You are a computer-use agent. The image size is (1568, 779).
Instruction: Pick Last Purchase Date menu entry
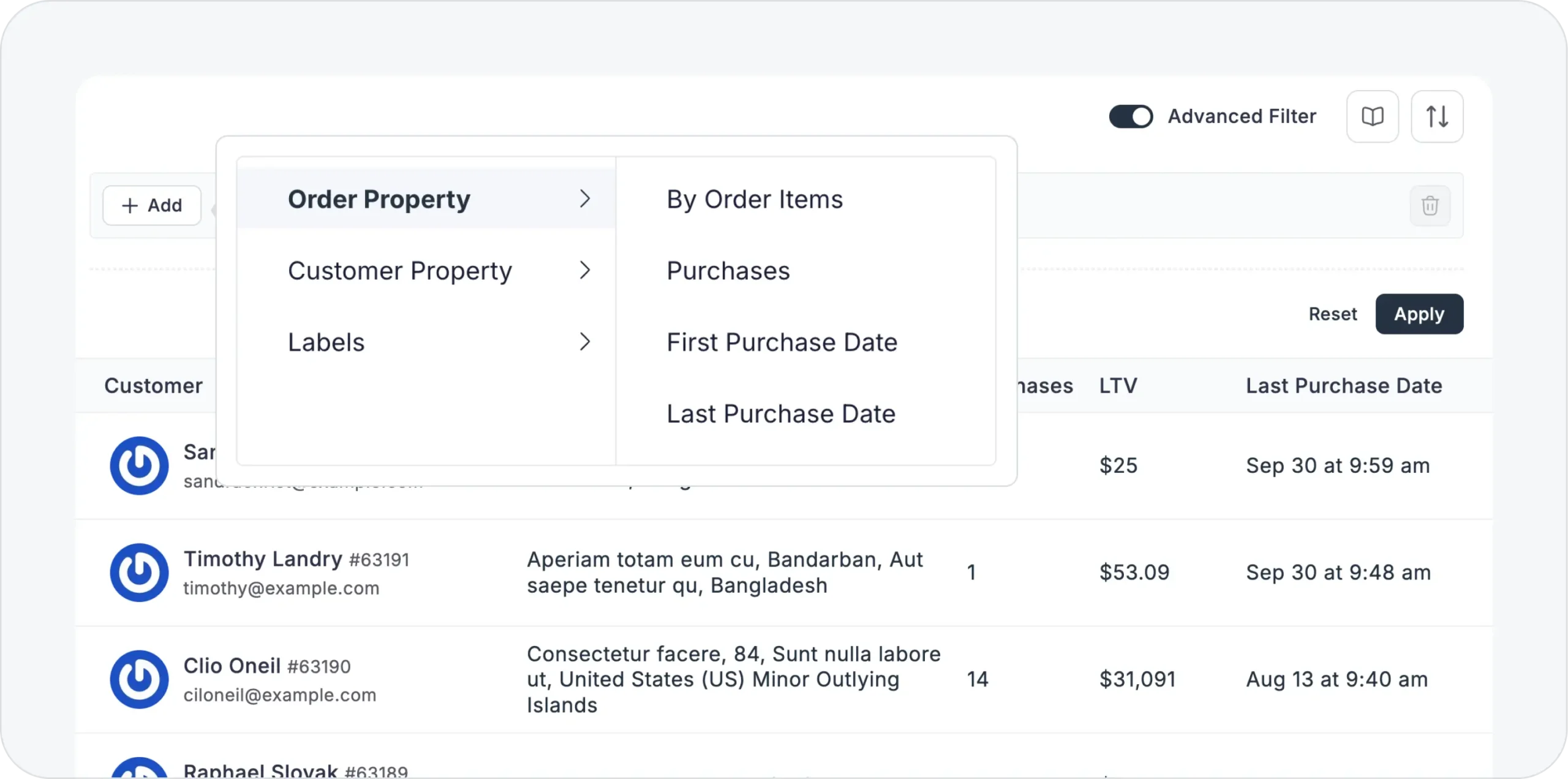point(781,414)
